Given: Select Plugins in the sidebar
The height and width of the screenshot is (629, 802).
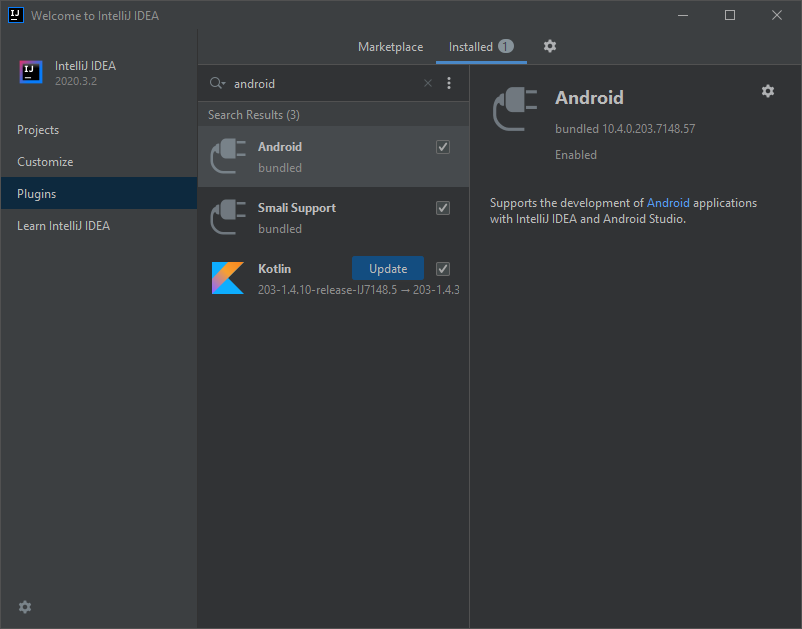Looking at the screenshot, I should (x=99, y=193).
